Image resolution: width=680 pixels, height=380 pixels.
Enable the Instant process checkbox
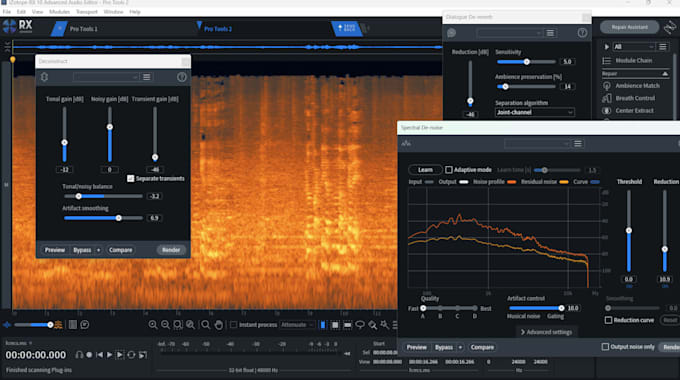point(233,324)
